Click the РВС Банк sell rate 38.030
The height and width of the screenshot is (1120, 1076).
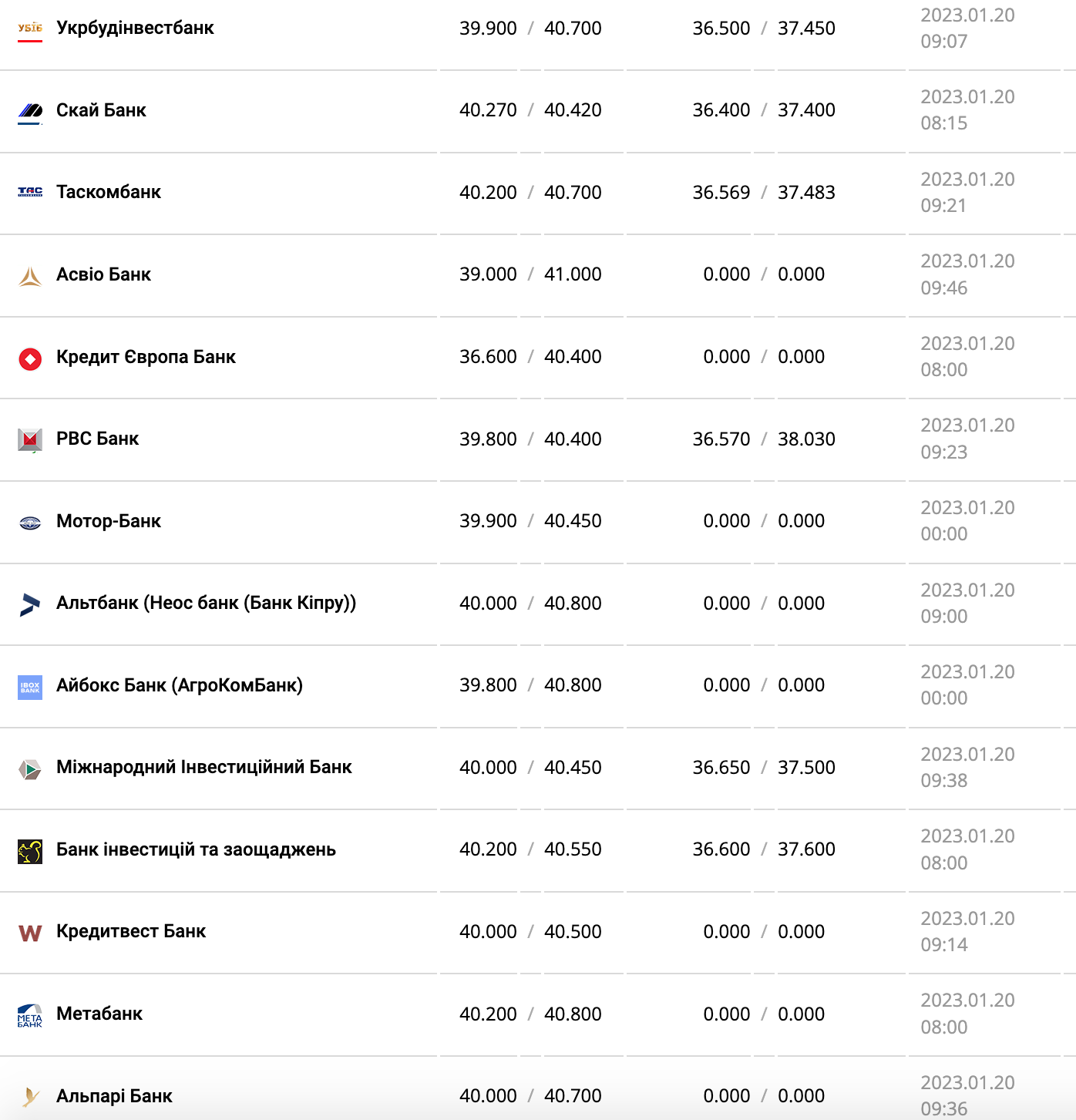point(806,439)
